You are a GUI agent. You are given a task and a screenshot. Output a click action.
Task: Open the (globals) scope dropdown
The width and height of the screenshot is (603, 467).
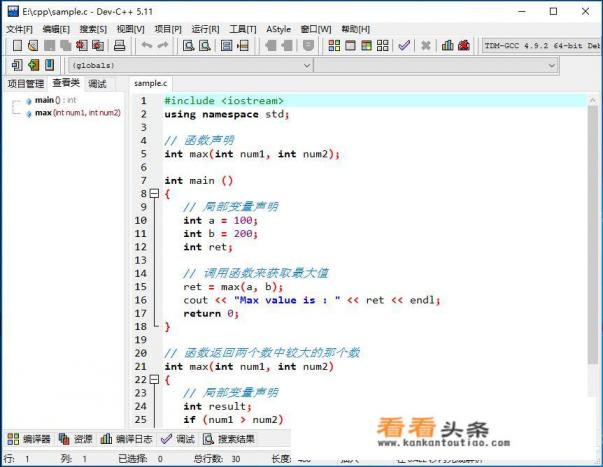pos(190,65)
